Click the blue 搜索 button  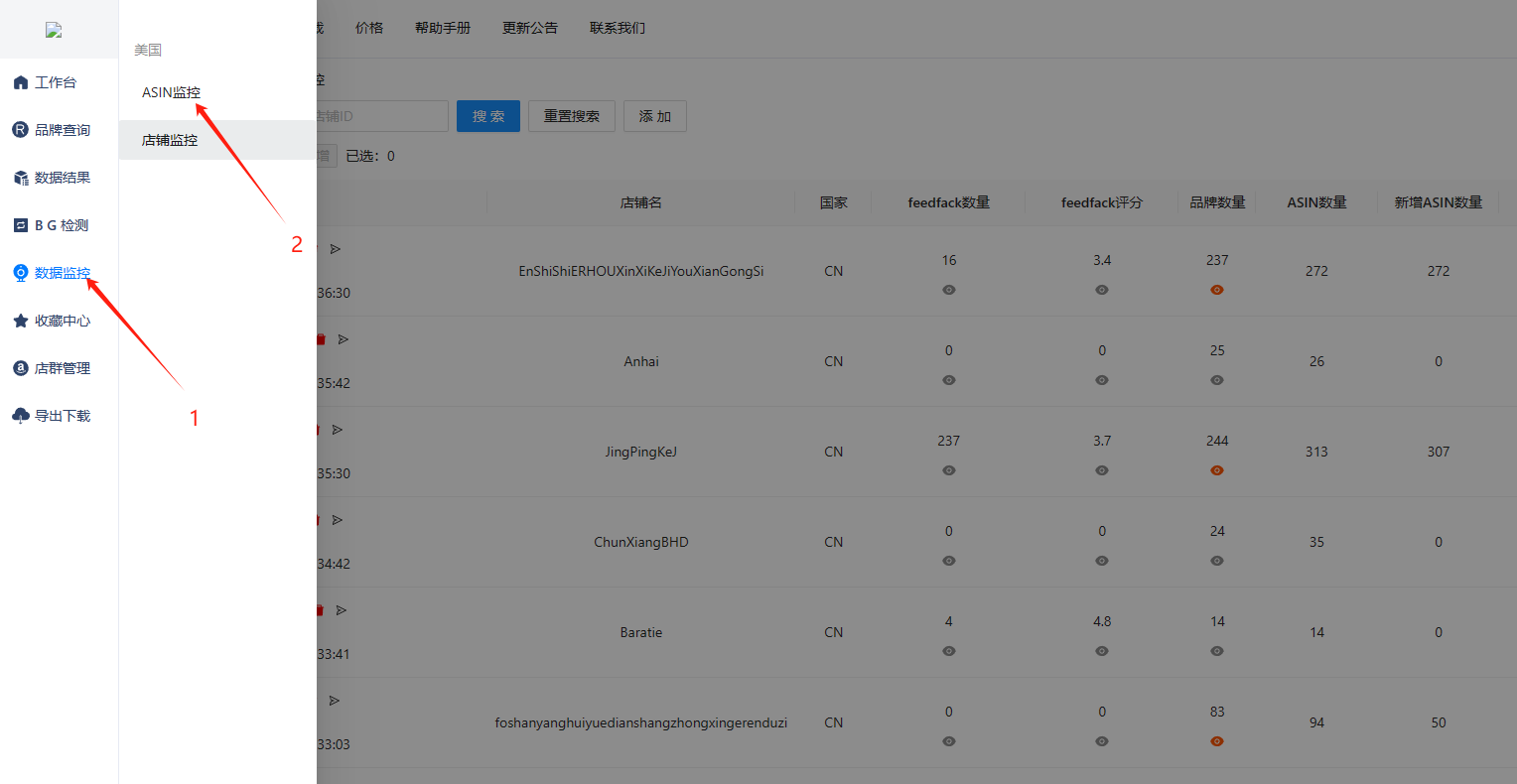click(488, 116)
